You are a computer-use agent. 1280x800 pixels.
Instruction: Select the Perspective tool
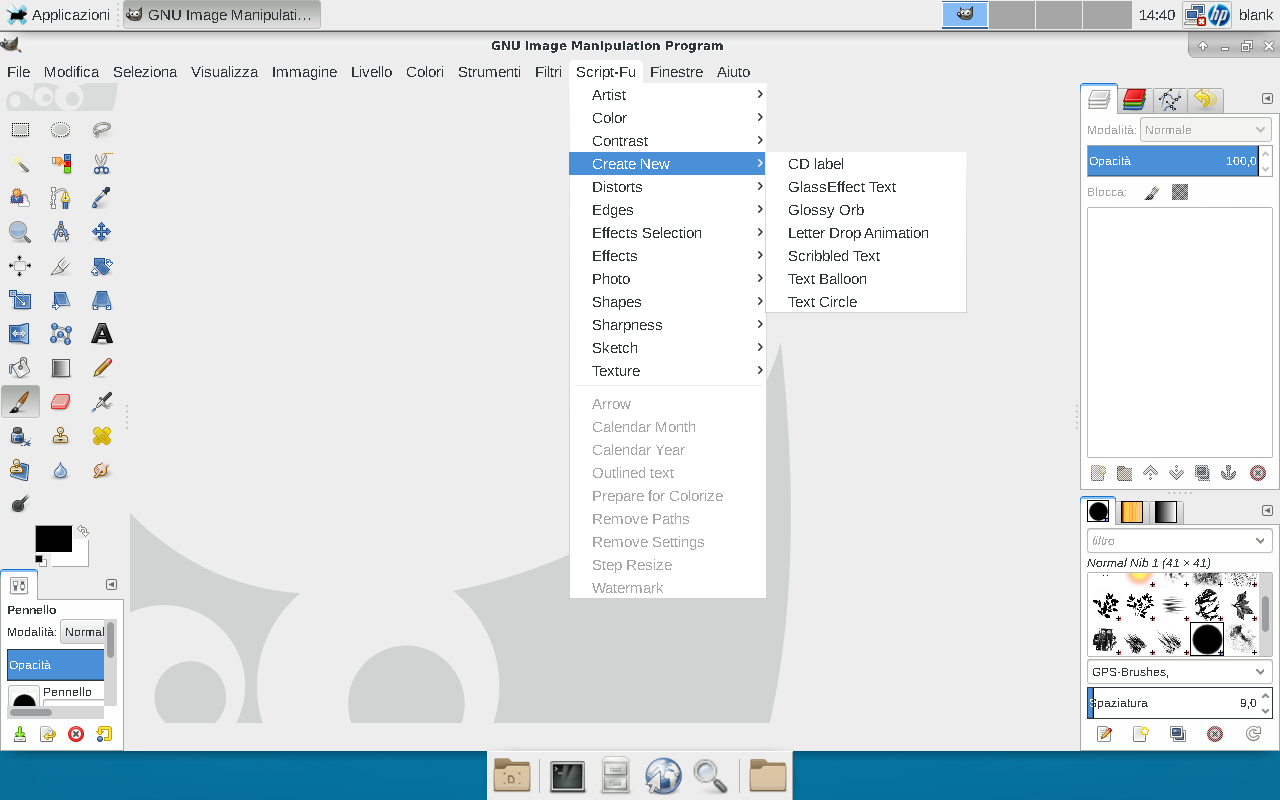[x=101, y=300]
